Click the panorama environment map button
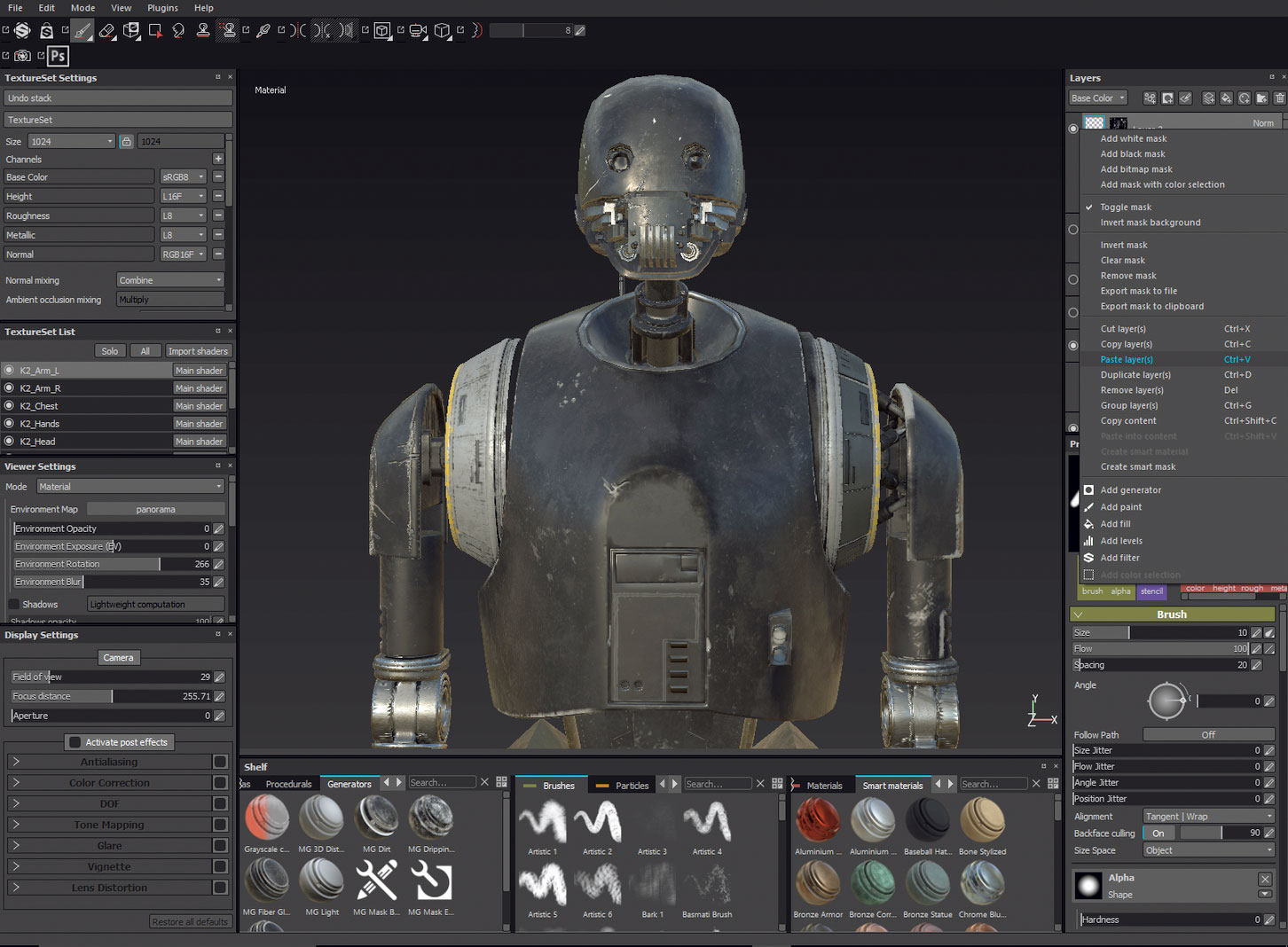The width and height of the screenshot is (1288, 947). 156,510
